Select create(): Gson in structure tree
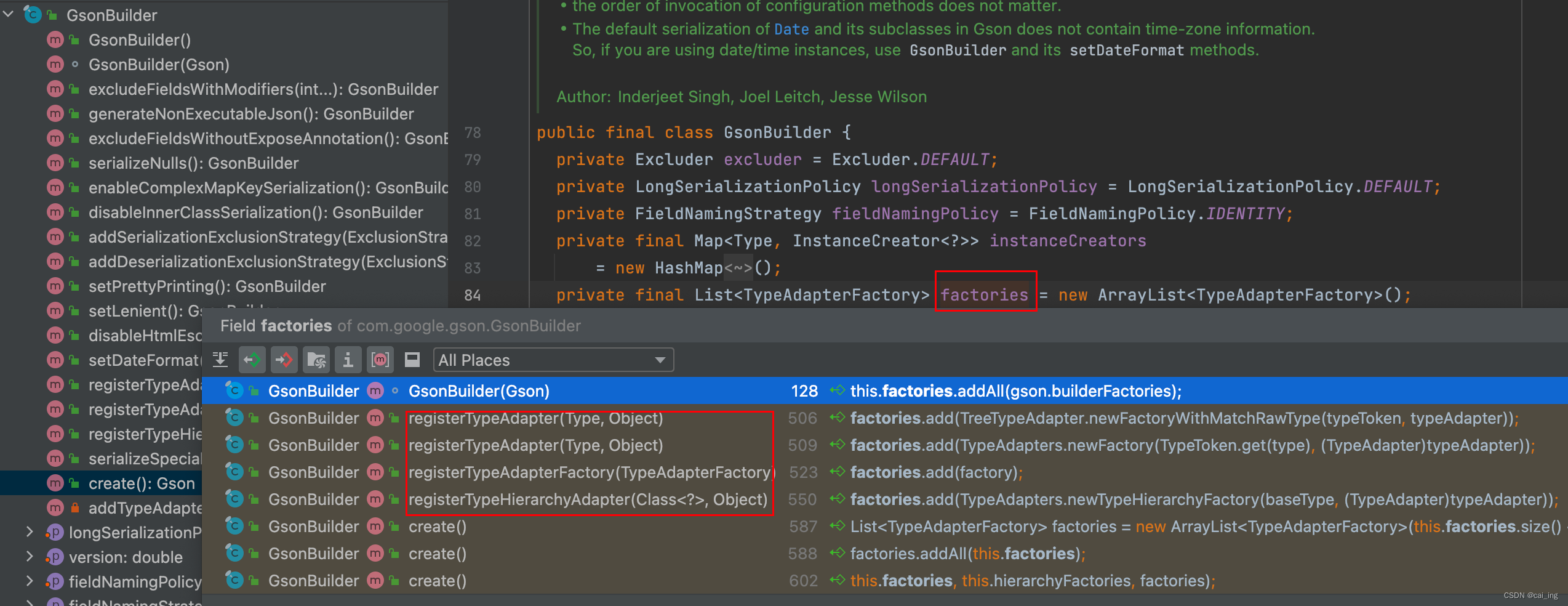Viewport: 1568px width, 606px height. click(142, 483)
